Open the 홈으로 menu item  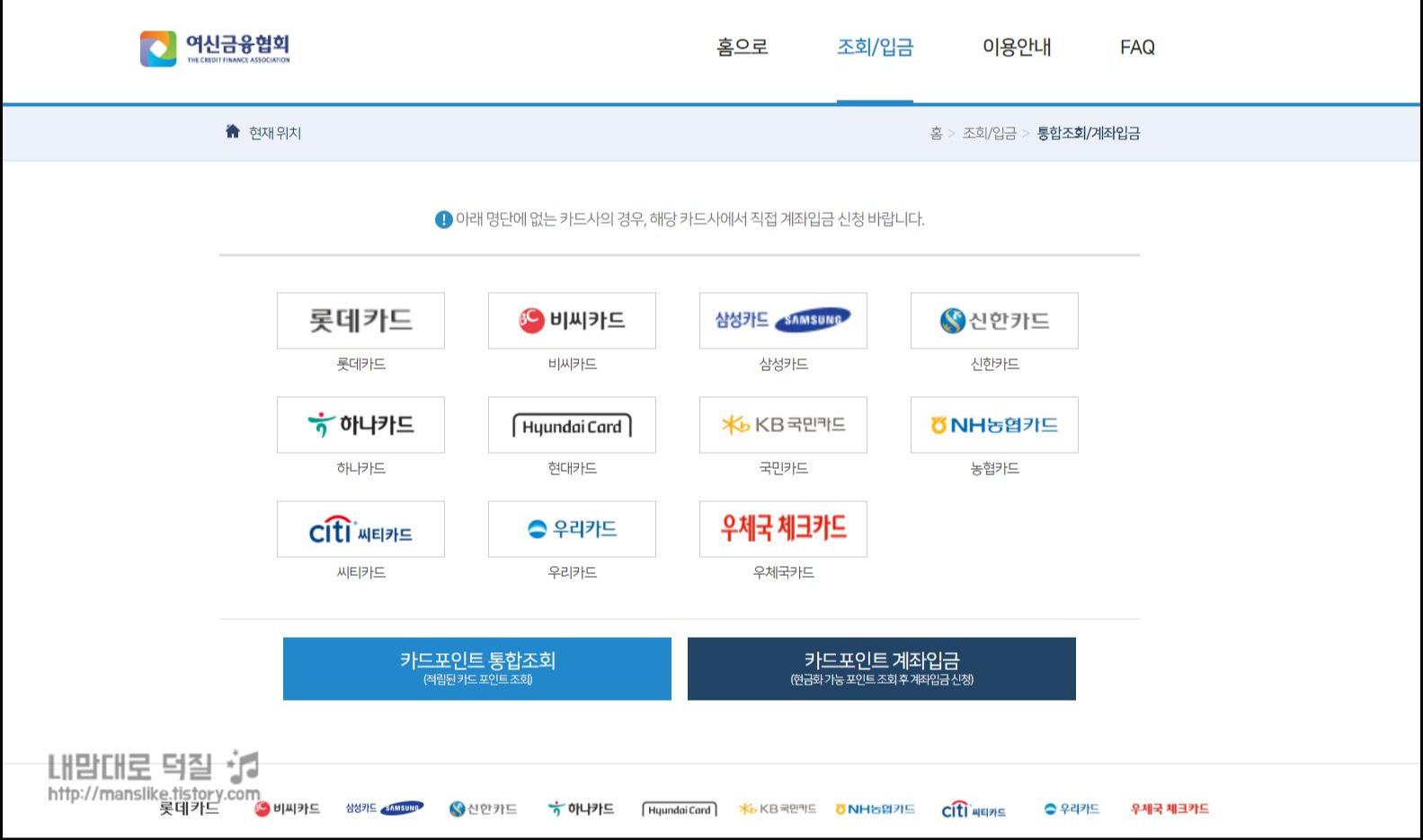point(743,47)
